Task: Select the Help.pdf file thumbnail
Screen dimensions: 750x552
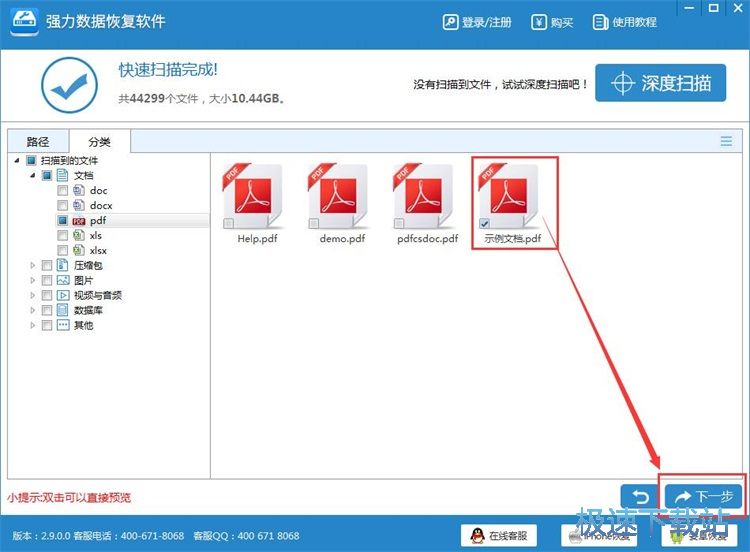Action: pyautogui.click(x=254, y=197)
